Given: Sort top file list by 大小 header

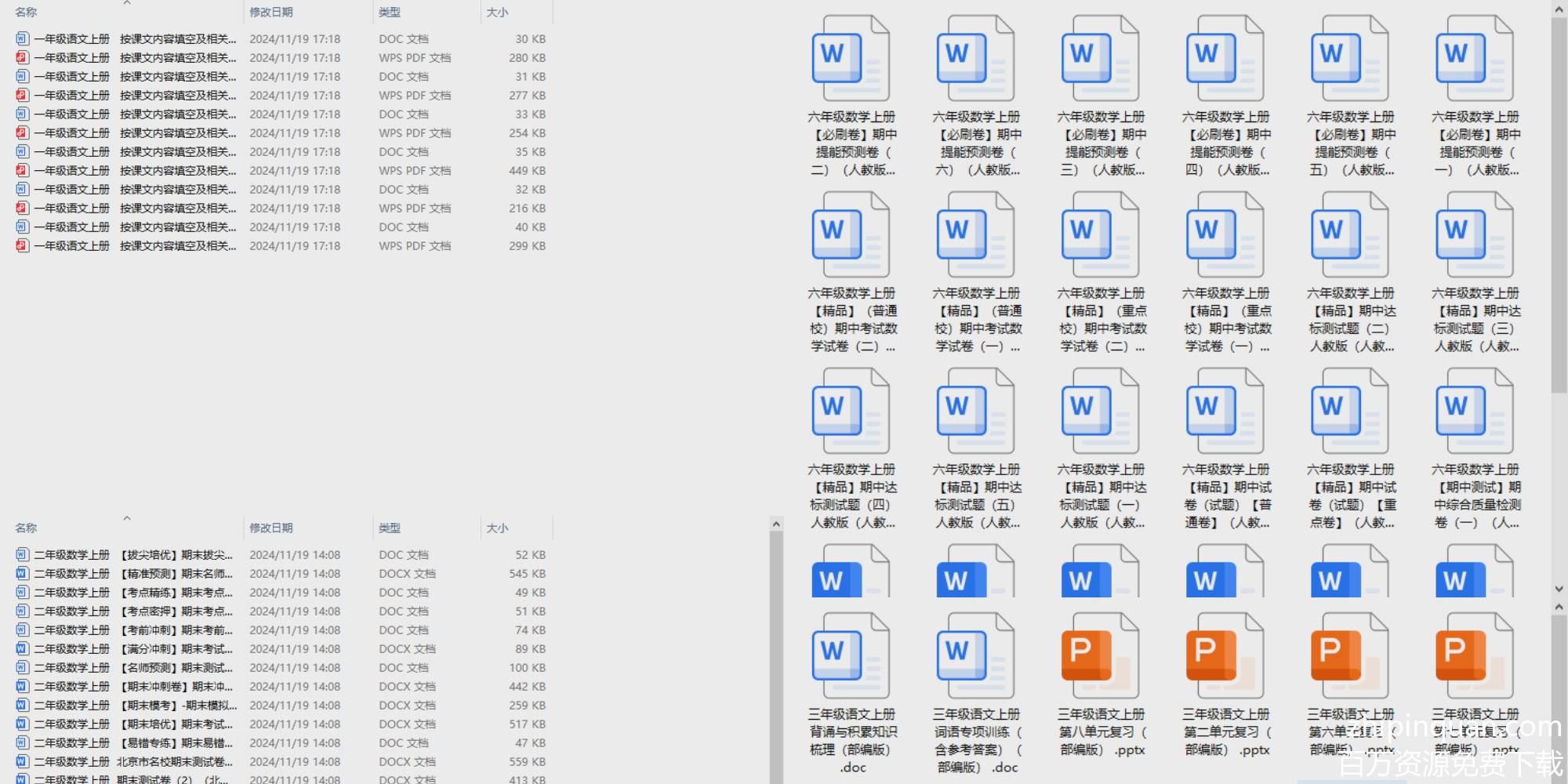Looking at the screenshot, I should 497,13.
